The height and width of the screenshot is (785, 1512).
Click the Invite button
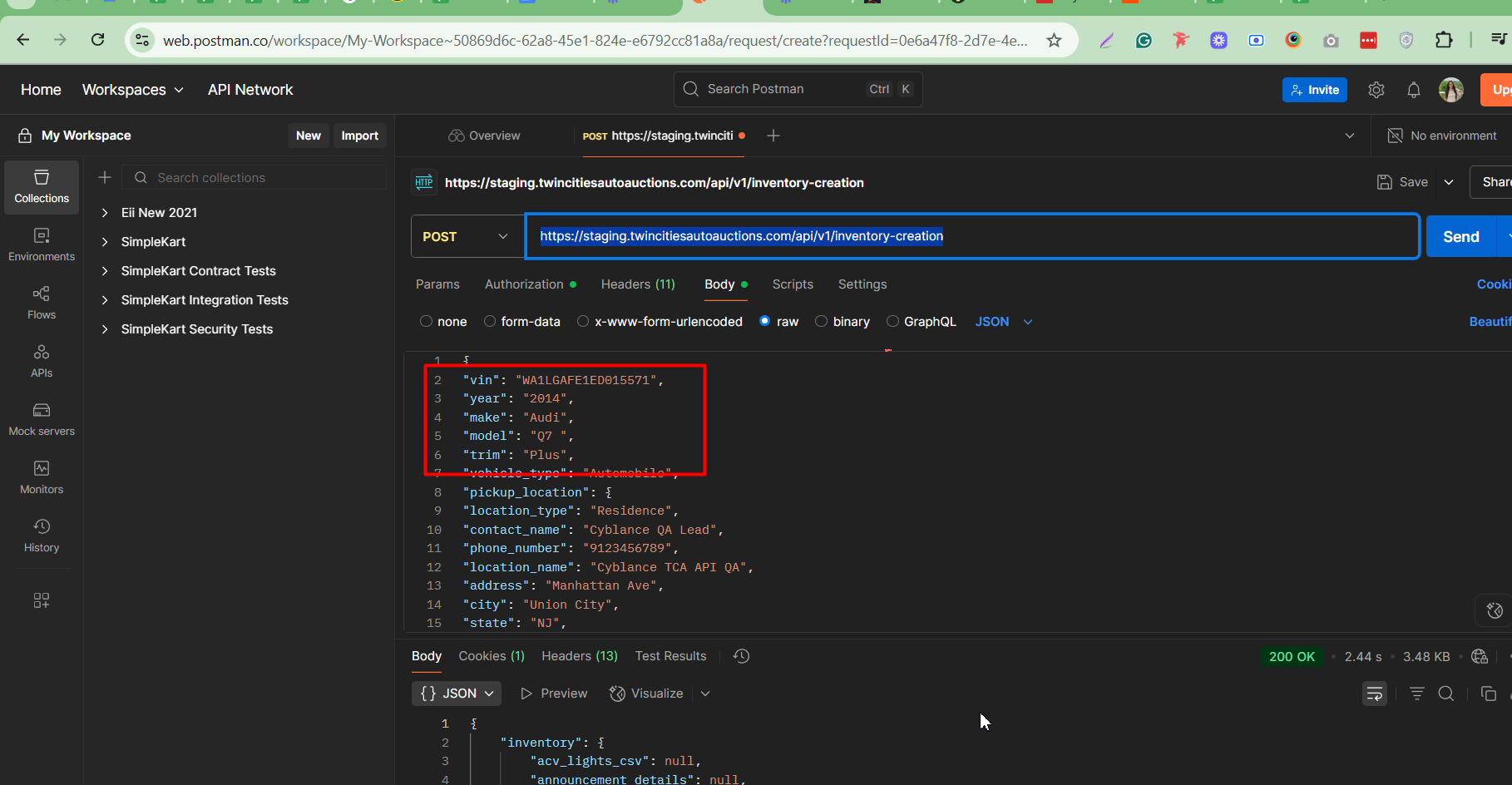coord(1315,90)
